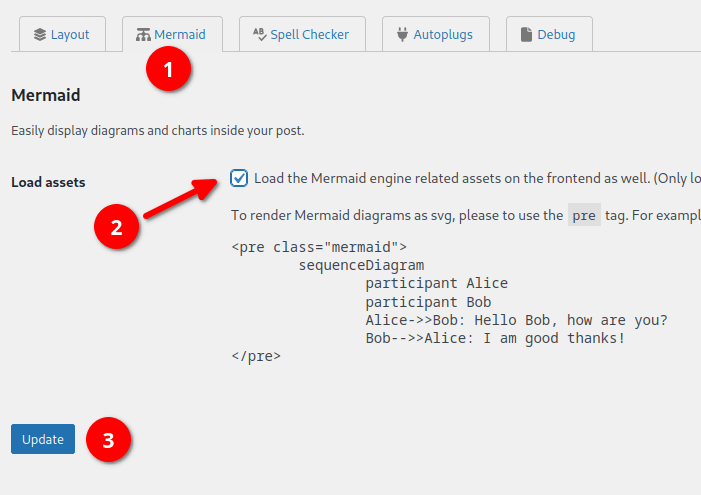Go to the Debug tab
This screenshot has width=701, height=495.
549,34
